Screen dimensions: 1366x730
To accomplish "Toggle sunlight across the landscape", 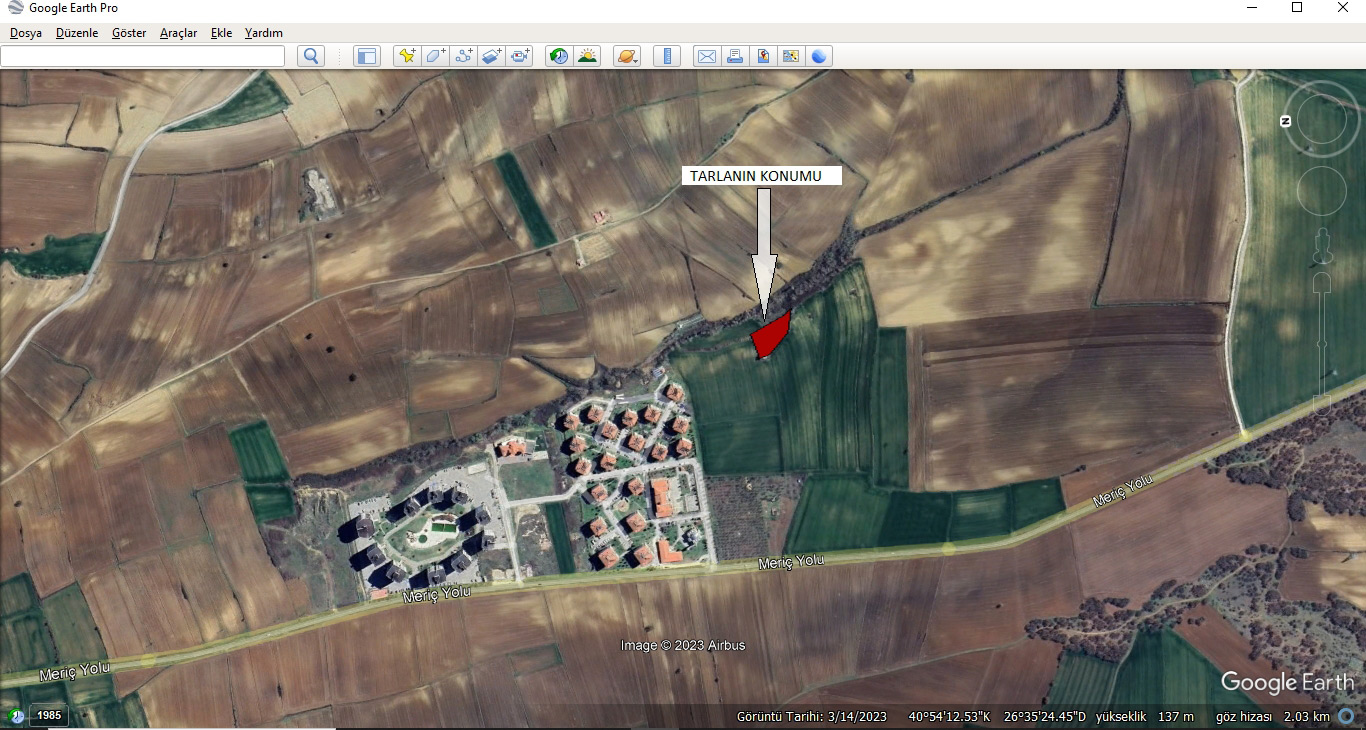I will coord(587,56).
